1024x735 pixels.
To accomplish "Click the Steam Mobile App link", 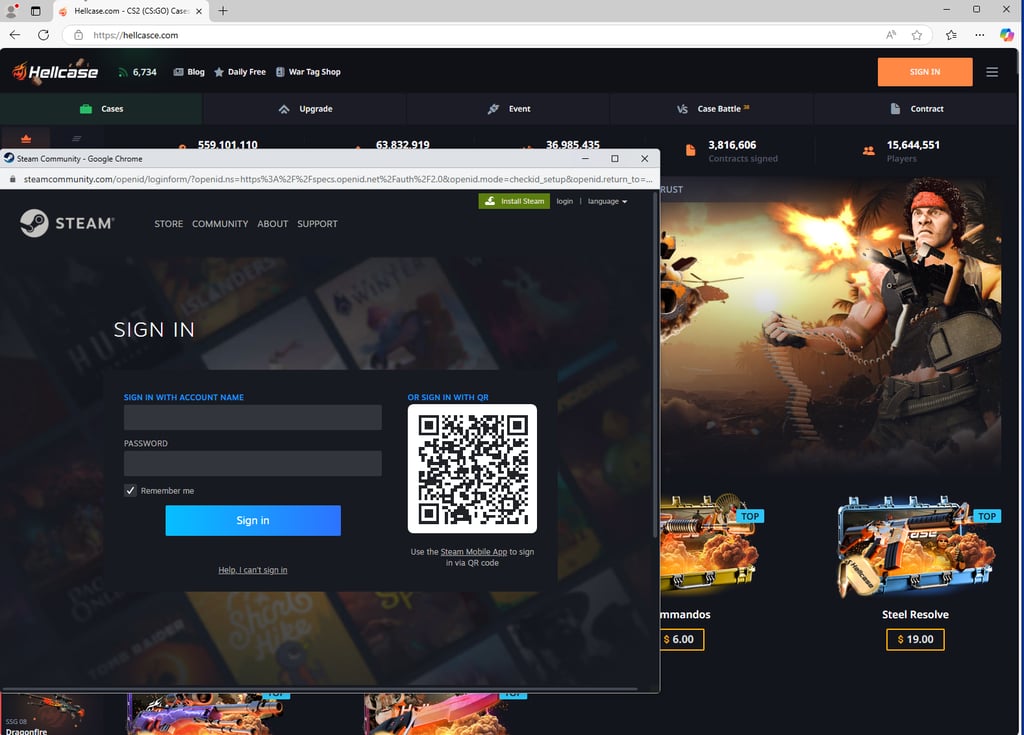I will [x=473, y=552].
